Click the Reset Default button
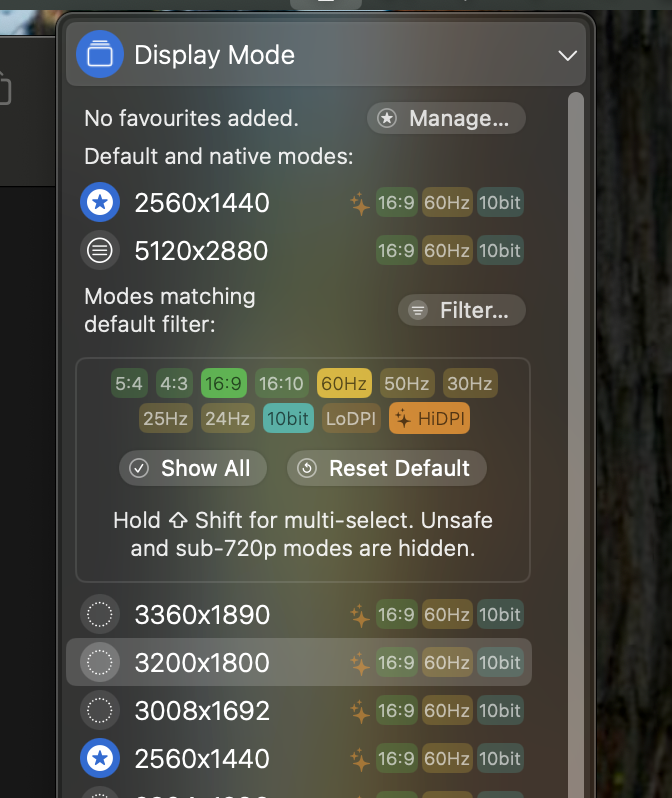Image resolution: width=672 pixels, height=798 pixels. coord(387,468)
